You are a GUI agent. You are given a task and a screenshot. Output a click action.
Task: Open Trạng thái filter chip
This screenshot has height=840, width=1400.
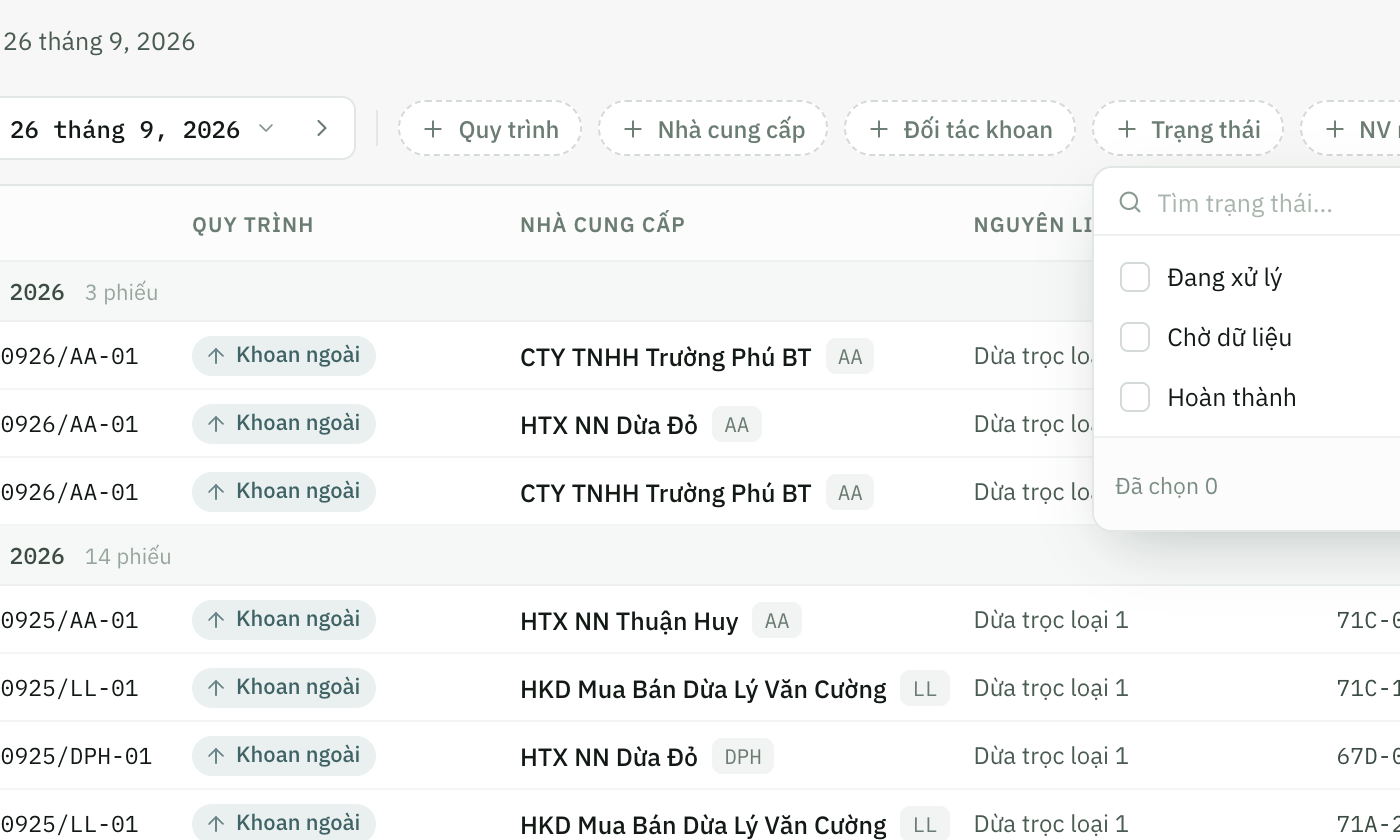click(x=1188, y=129)
